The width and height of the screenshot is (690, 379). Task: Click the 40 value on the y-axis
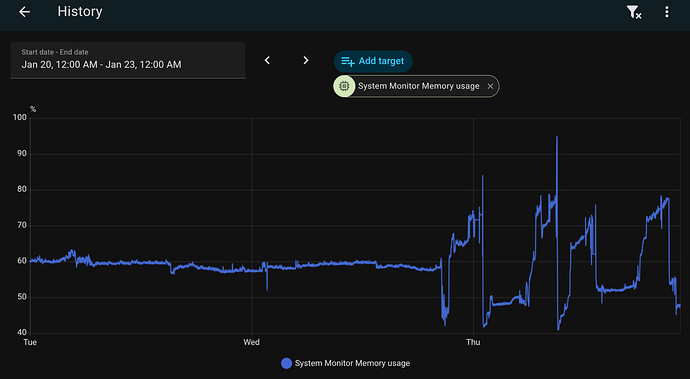pos(22,333)
